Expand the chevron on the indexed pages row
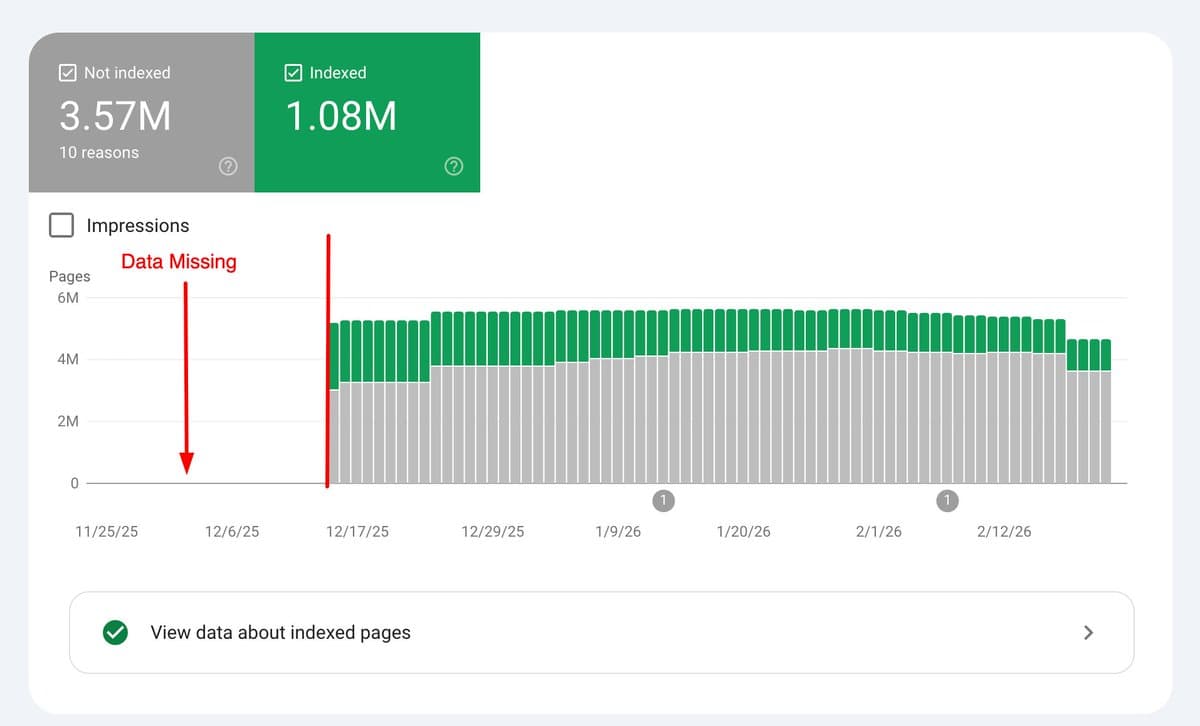Viewport: 1200px width, 726px height. pyautogui.click(x=1089, y=632)
